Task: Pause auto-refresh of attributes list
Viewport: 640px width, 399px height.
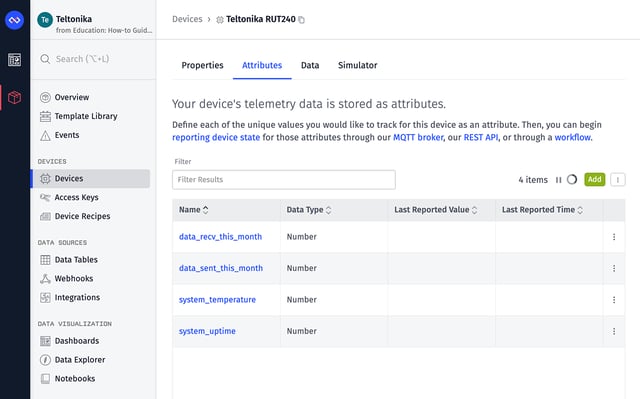Action: pyautogui.click(x=558, y=180)
